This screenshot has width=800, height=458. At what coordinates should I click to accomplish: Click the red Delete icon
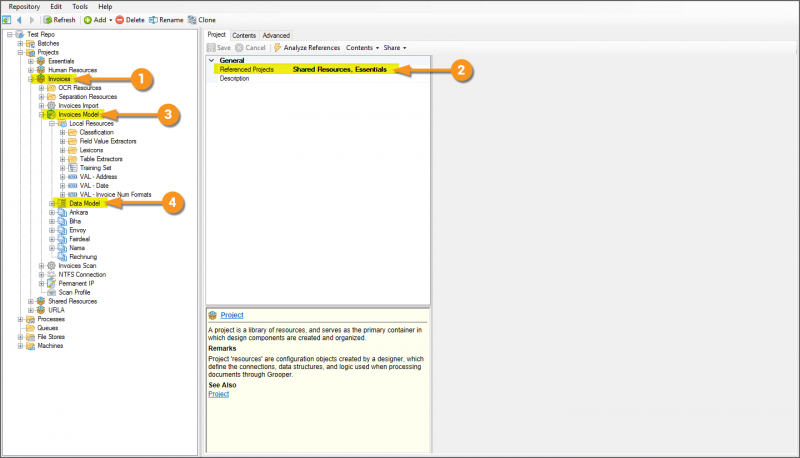coord(119,20)
